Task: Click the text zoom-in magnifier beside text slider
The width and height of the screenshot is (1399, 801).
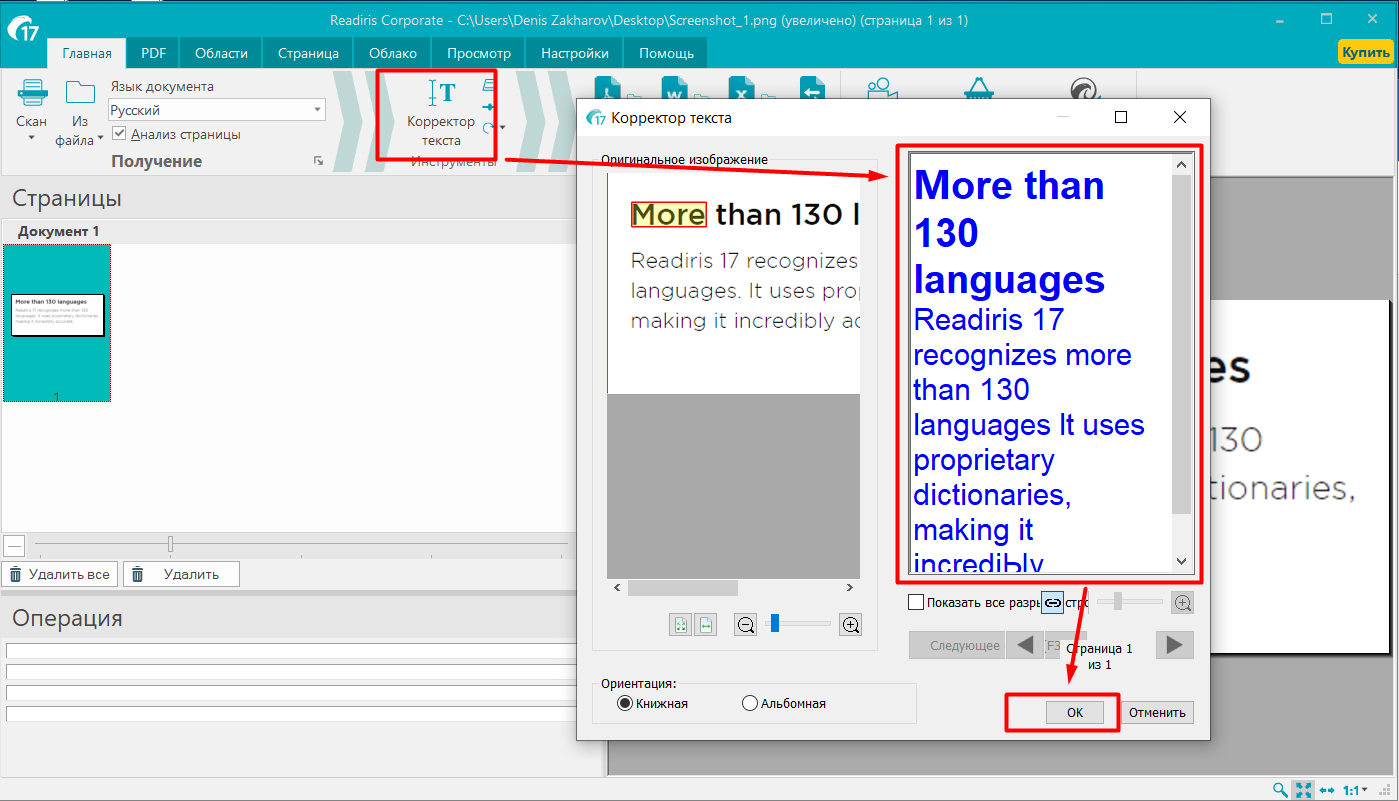Action: (x=1183, y=603)
